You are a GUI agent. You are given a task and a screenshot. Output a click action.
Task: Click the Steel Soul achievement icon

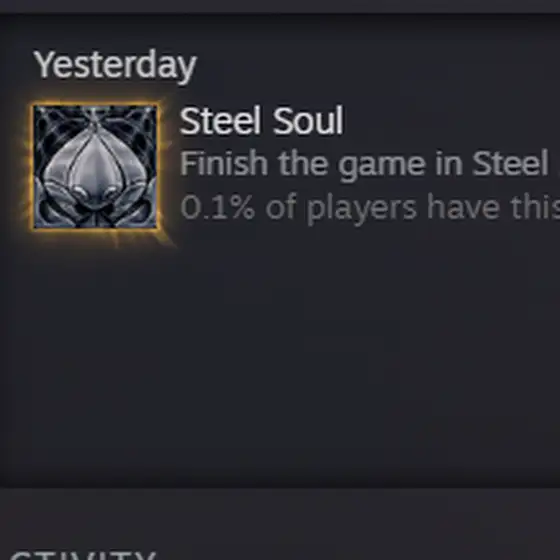coord(95,167)
